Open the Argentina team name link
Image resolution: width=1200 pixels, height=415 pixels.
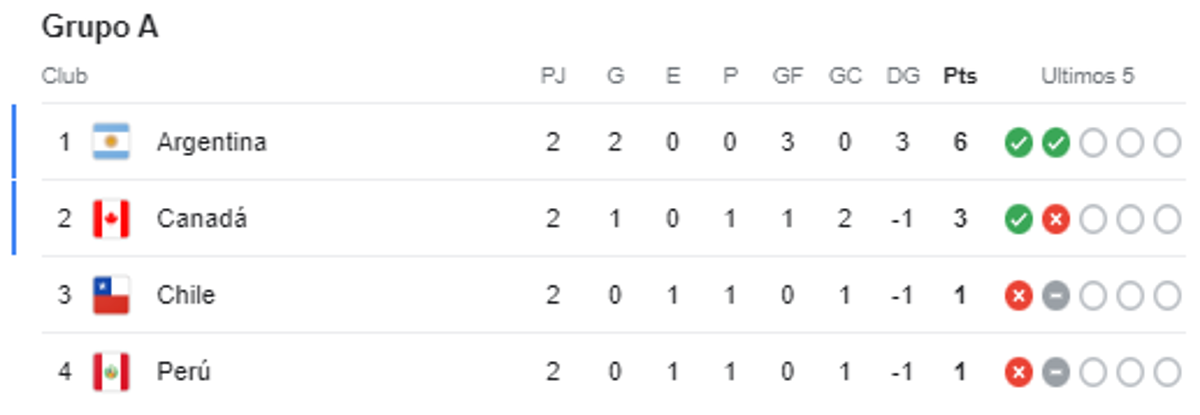211,142
